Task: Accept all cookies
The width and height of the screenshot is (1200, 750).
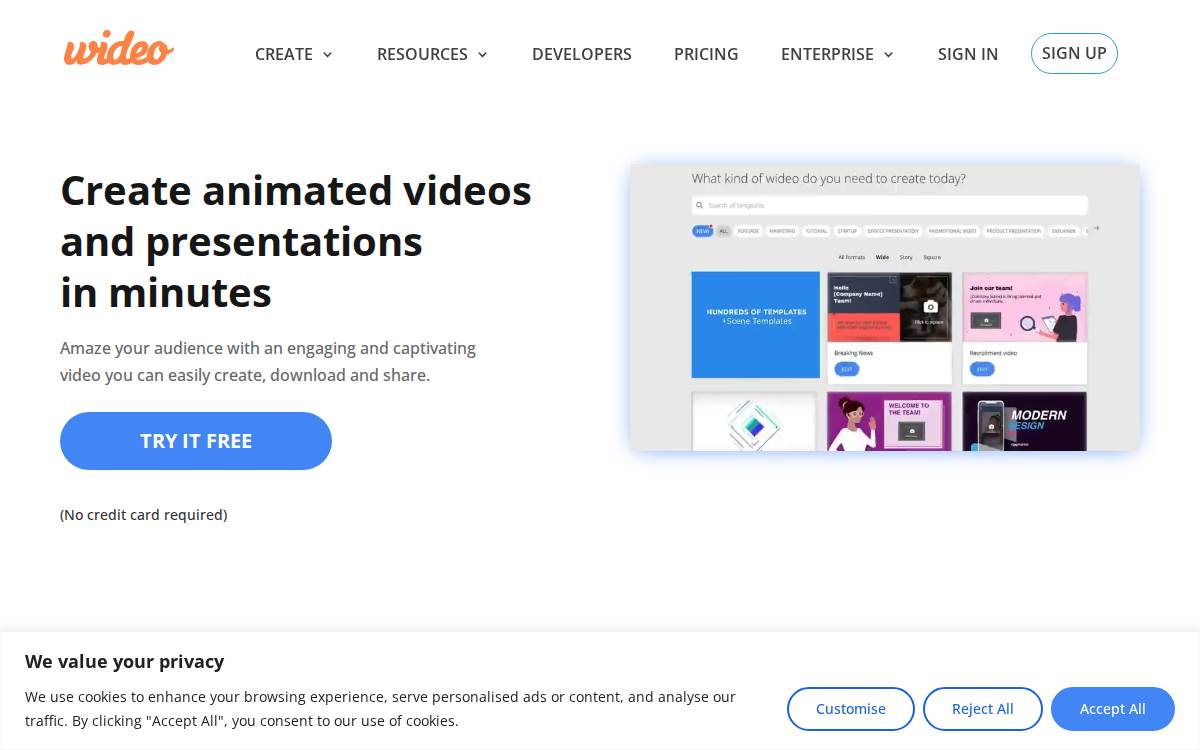Action: (x=1113, y=709)
